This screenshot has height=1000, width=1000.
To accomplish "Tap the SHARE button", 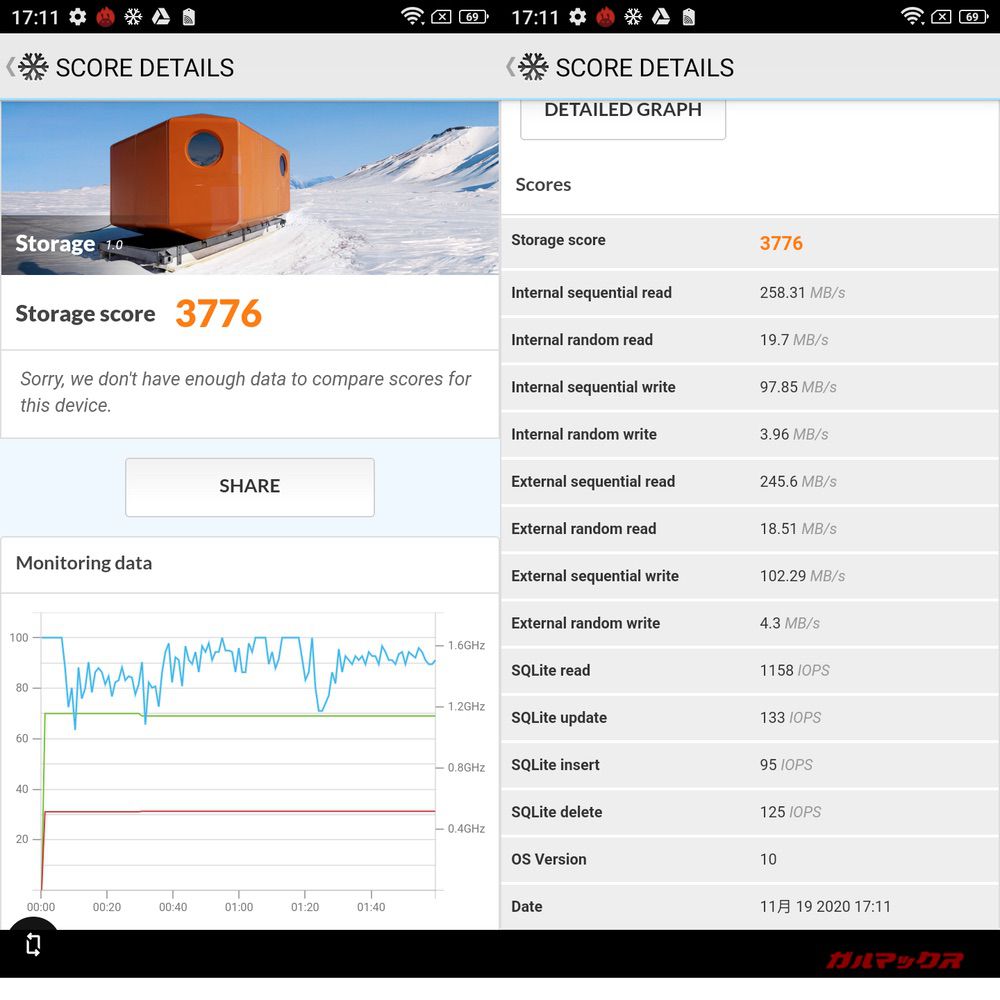I will click(x=249, y=487).
